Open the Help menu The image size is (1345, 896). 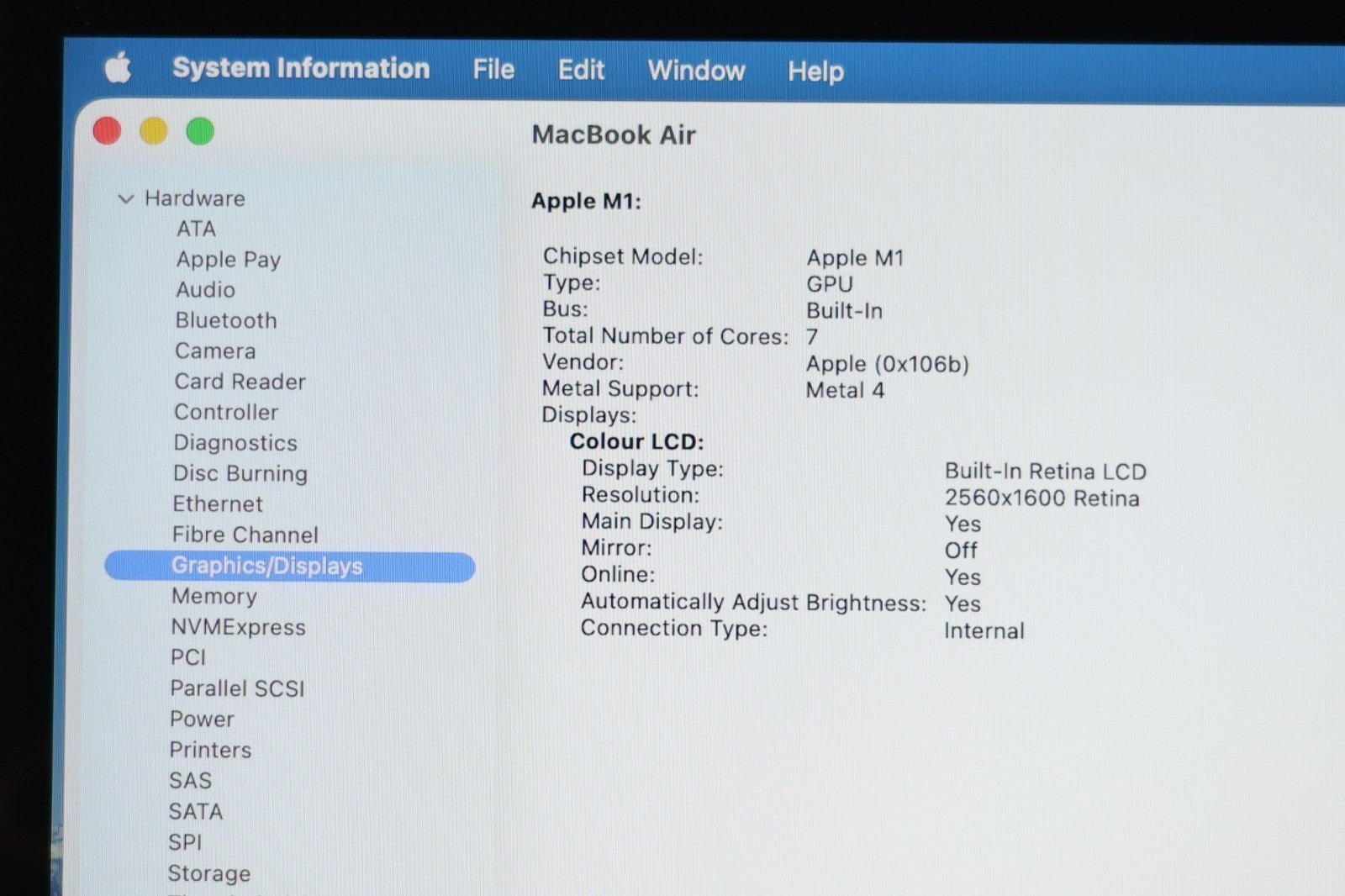pyautogui.click(x=815, y=71)
